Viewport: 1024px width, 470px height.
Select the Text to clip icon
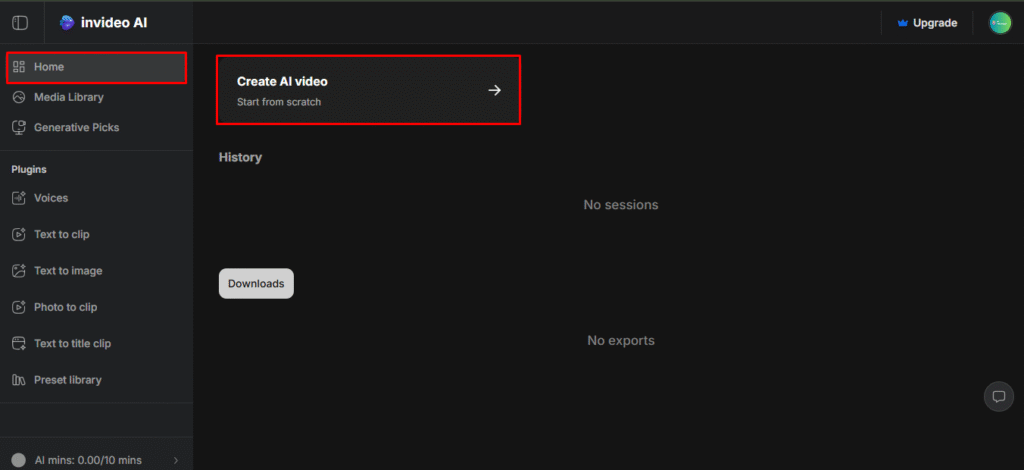click(x=18, y=235)
